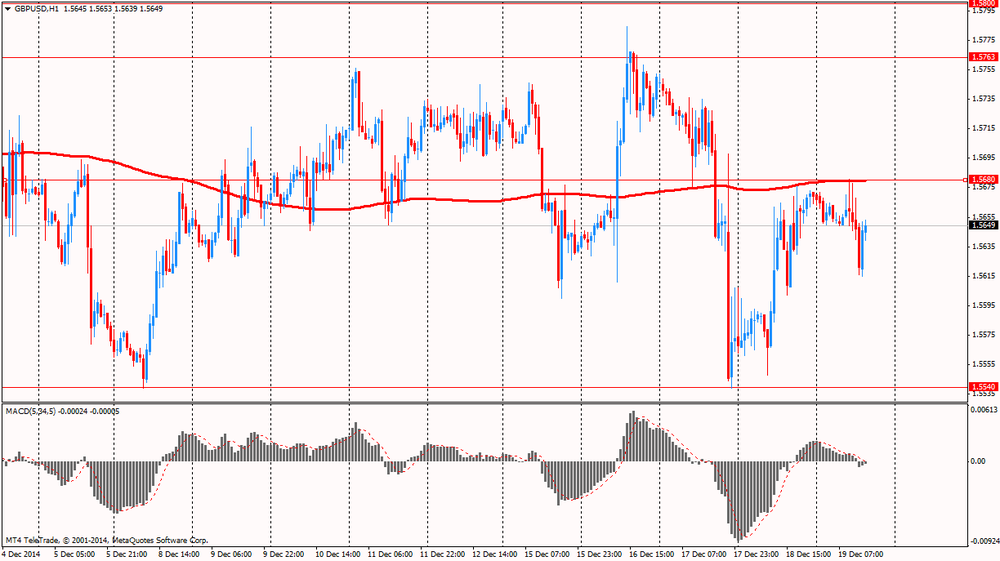Click the 8 Dec 14:00 time label
1000x561 pixels.
click(x=181, y=553)
